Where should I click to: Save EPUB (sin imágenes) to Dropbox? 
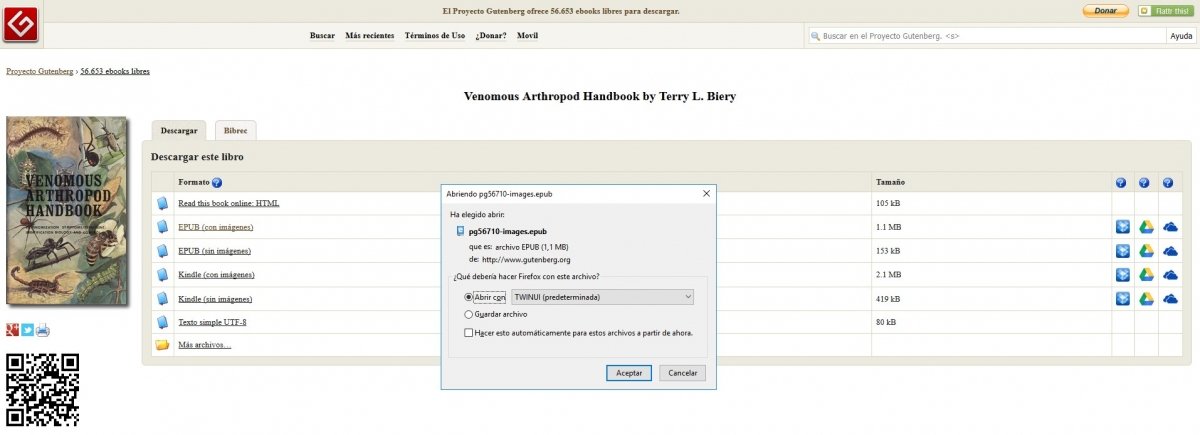coord(1122,251)
